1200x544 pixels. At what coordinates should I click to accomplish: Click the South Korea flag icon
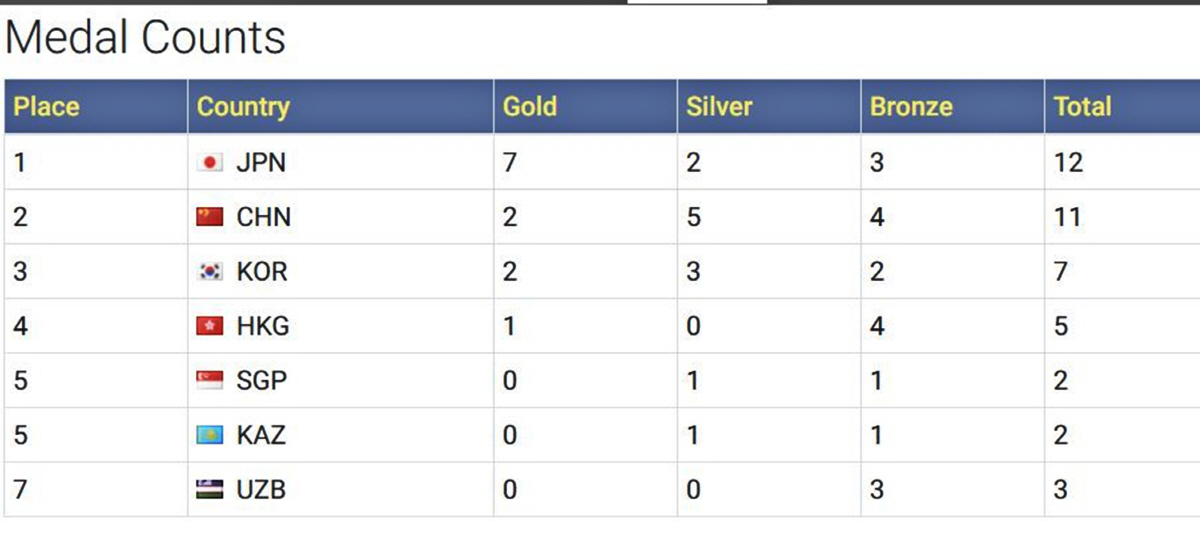point(210,271)
